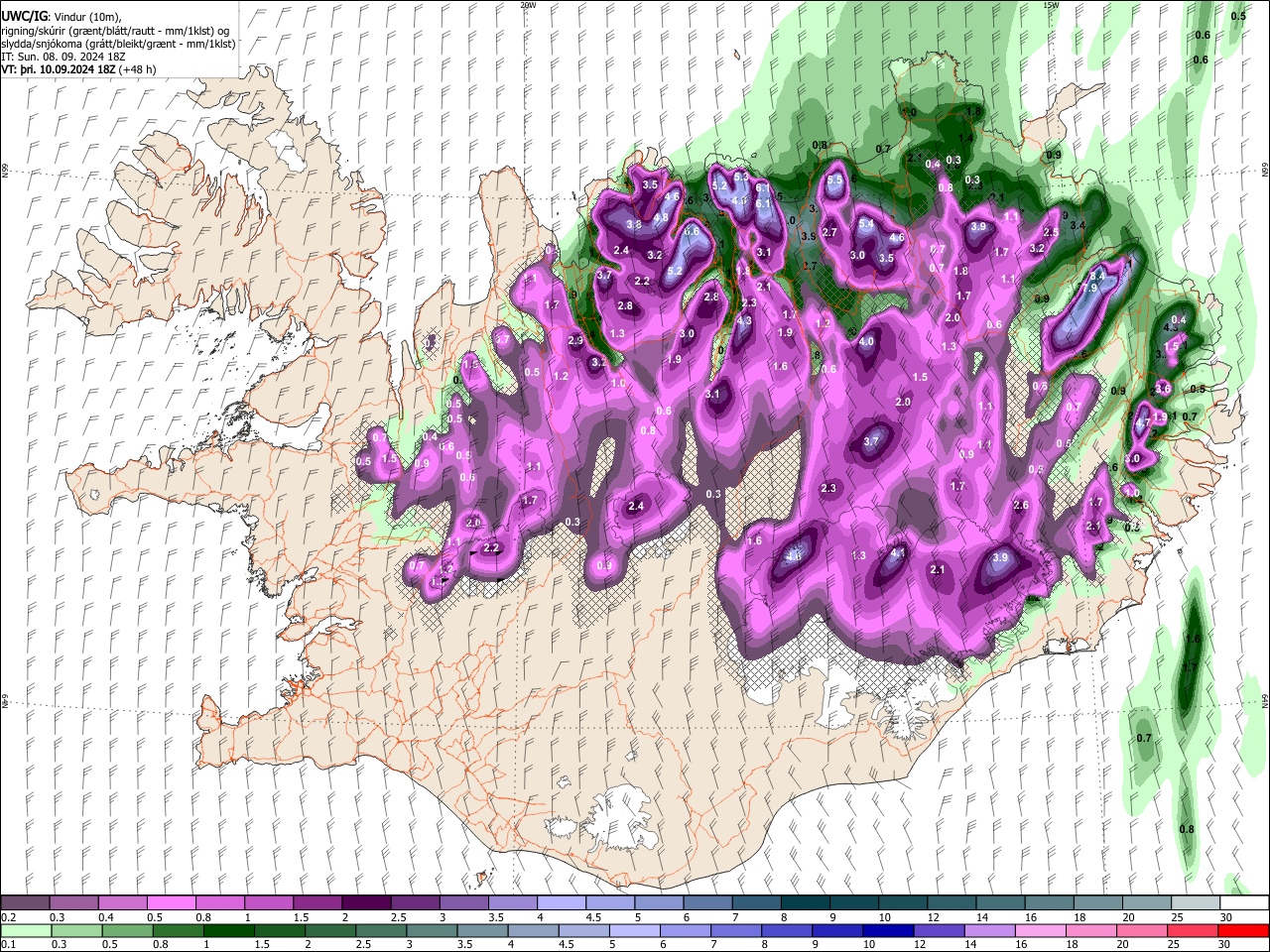Select the rain-scale swatch between 7 and 8
1270x952 pixels.
pos(735,930)
